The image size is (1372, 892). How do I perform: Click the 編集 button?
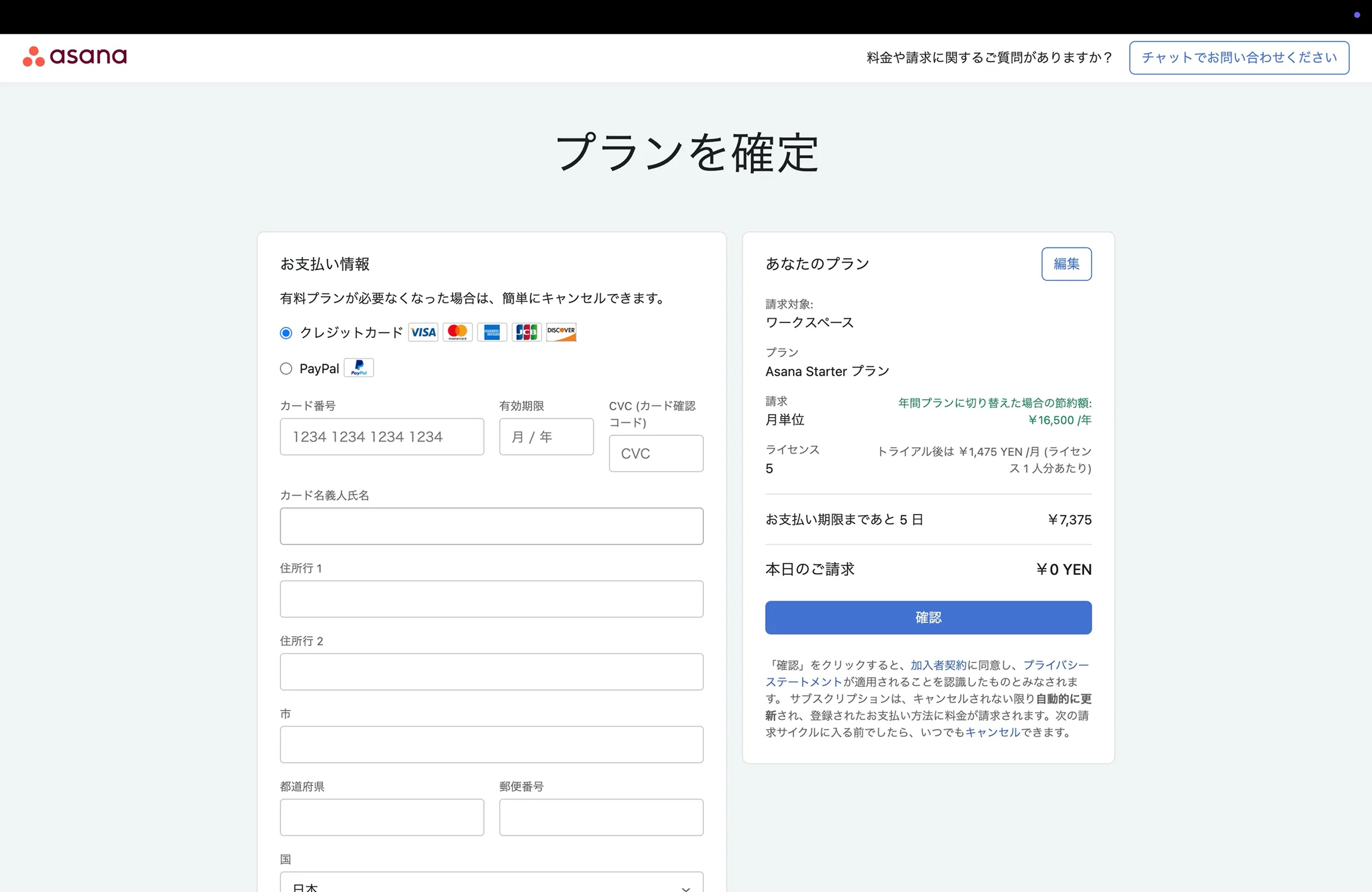tap(1066, 264)
